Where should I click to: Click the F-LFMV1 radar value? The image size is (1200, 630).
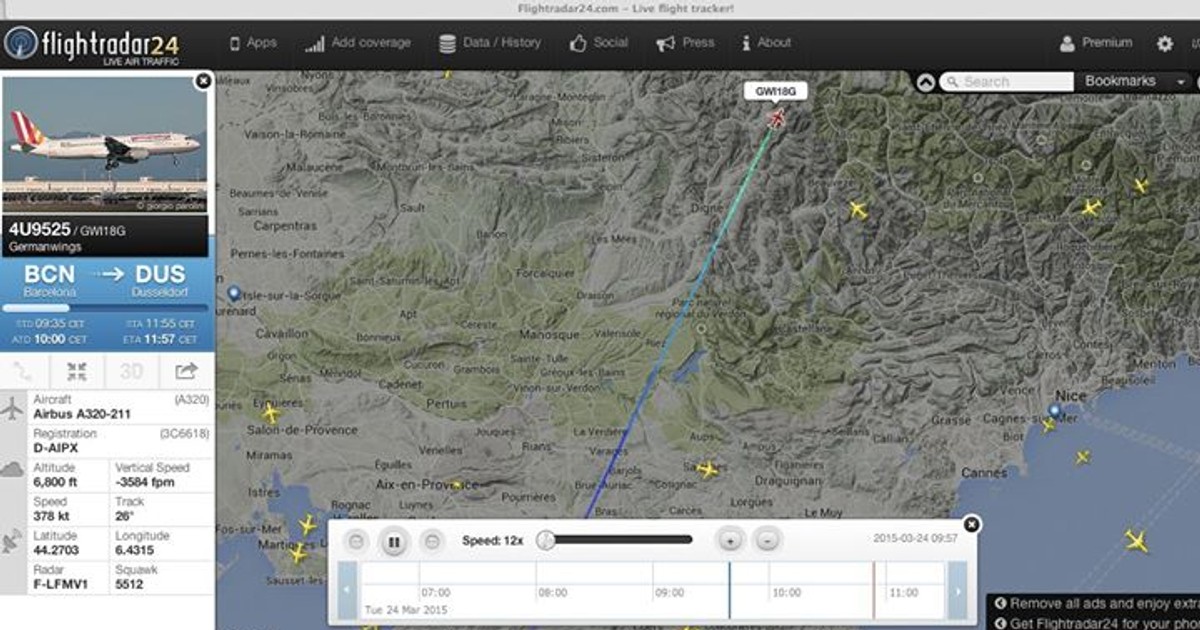59,584
